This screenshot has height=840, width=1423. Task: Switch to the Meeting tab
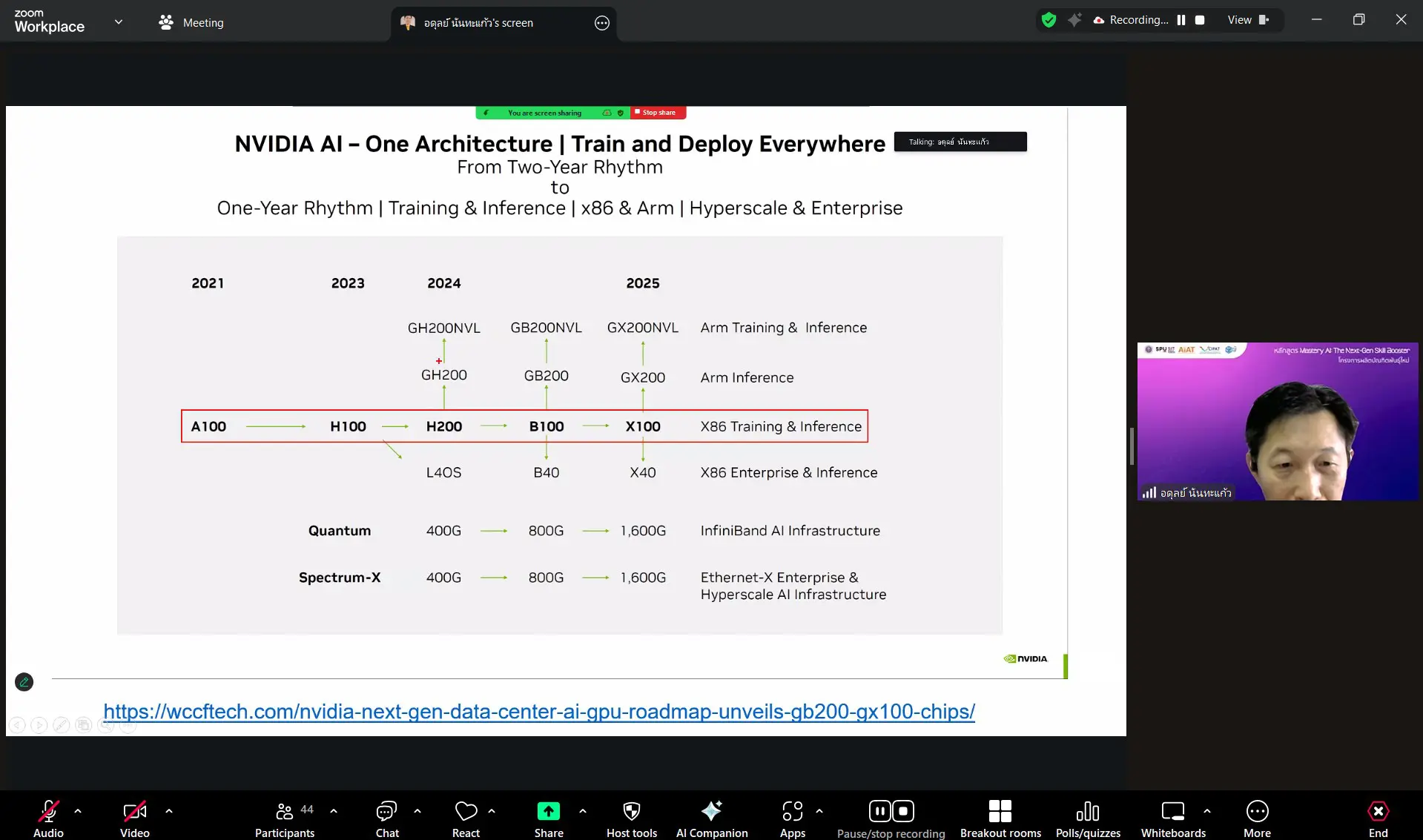pyautogui.click(x=191, y=22)
